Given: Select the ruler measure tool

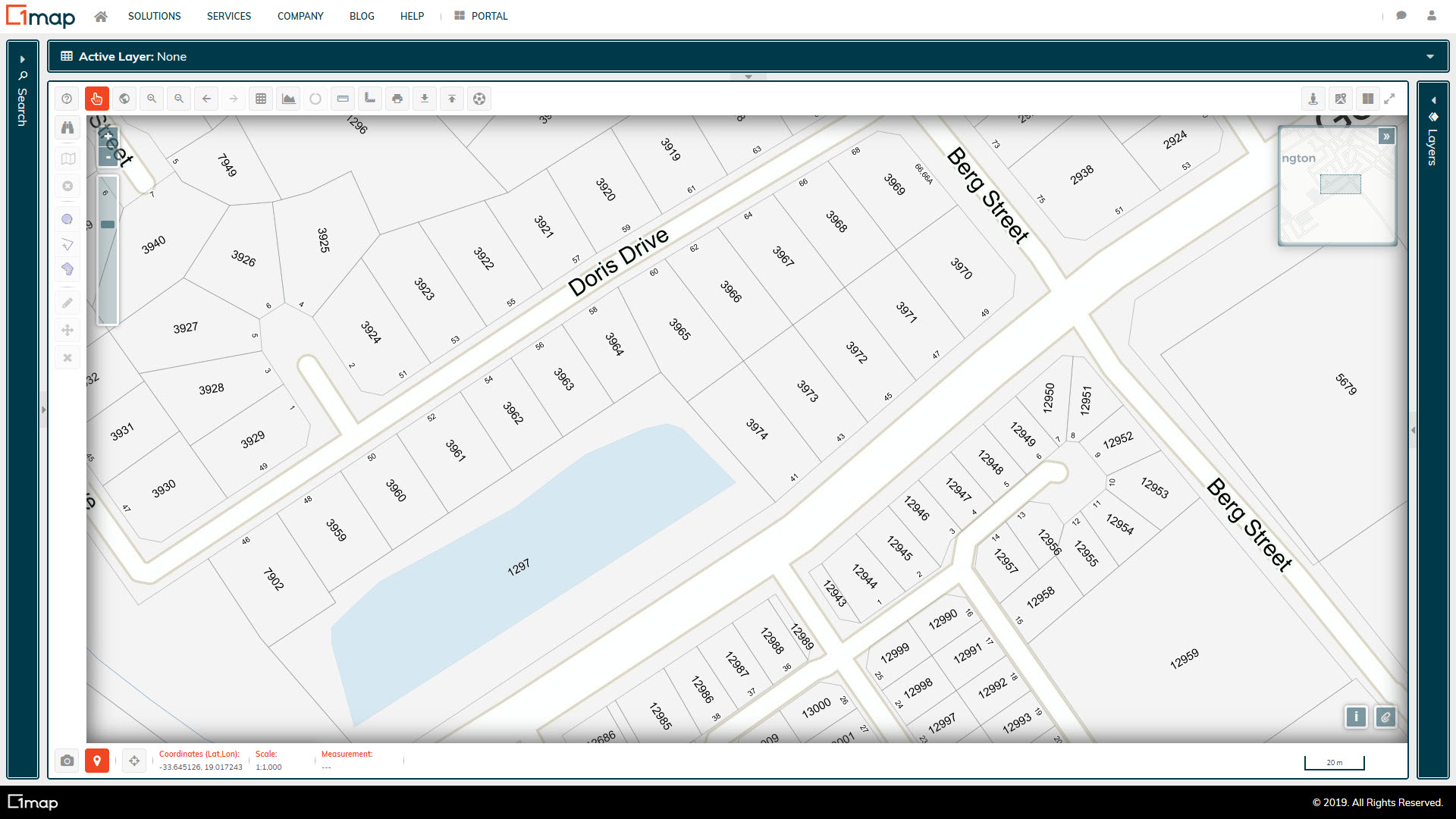Looking at the screenshot, I should click(343, 99).
